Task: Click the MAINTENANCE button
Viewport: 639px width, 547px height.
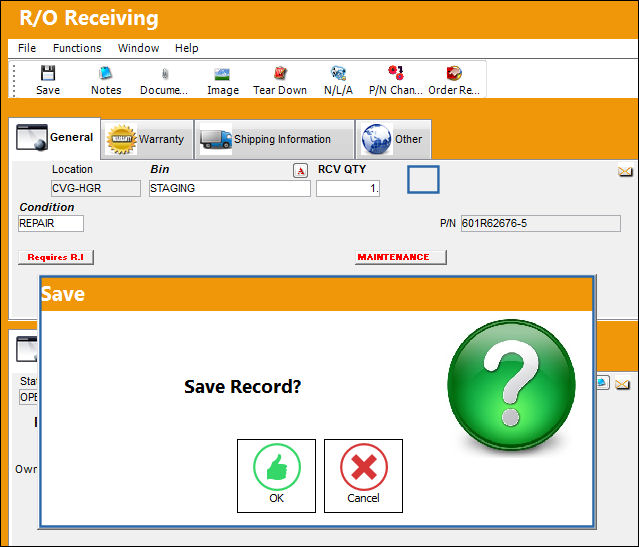Action: 401,257
